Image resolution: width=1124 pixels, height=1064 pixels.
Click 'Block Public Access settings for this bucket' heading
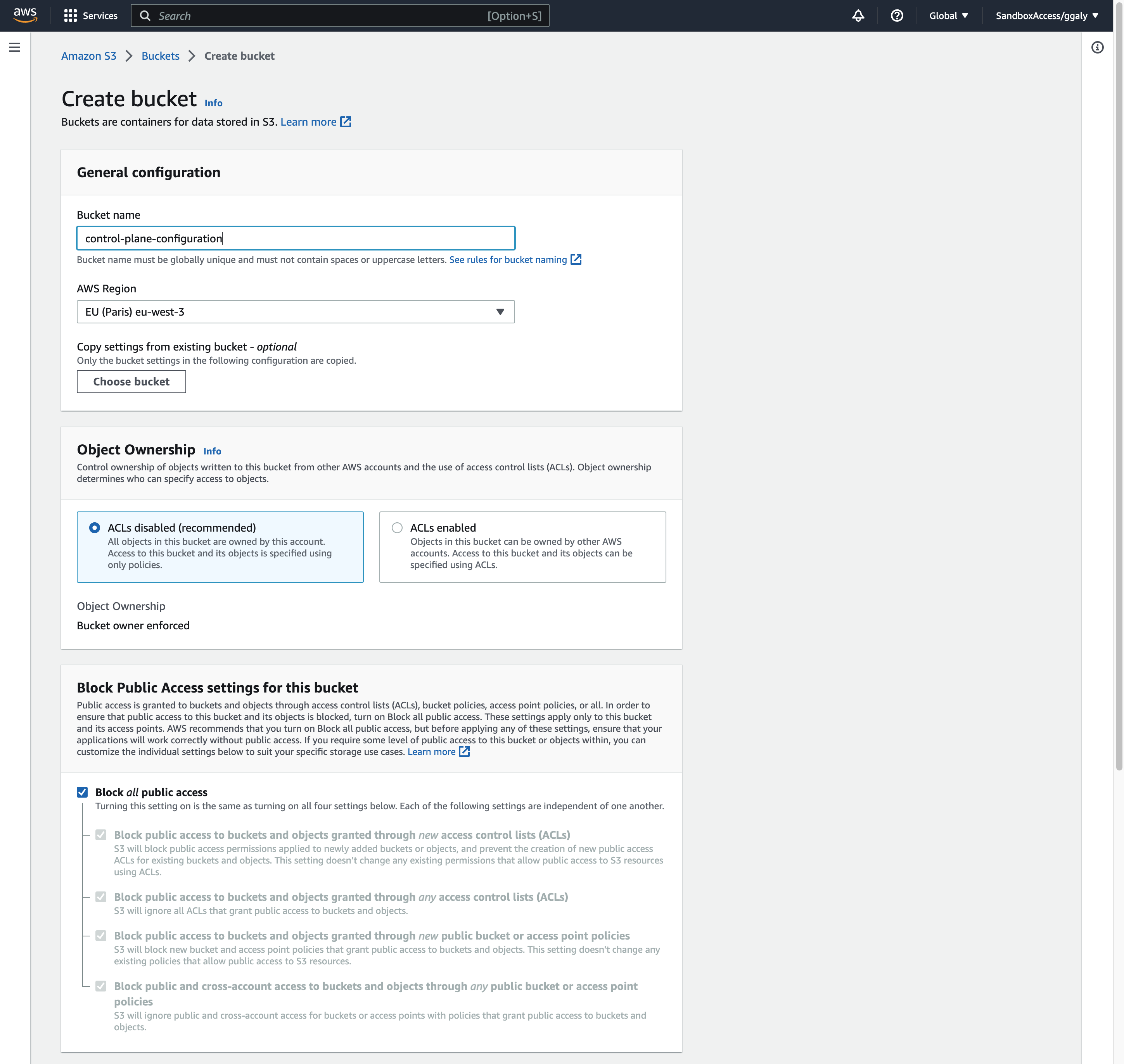point(217,688)
